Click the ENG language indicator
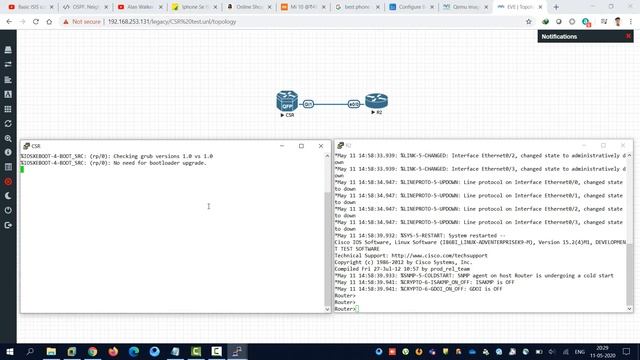This screenshot has width=640, height=360. tap(580, 352)
